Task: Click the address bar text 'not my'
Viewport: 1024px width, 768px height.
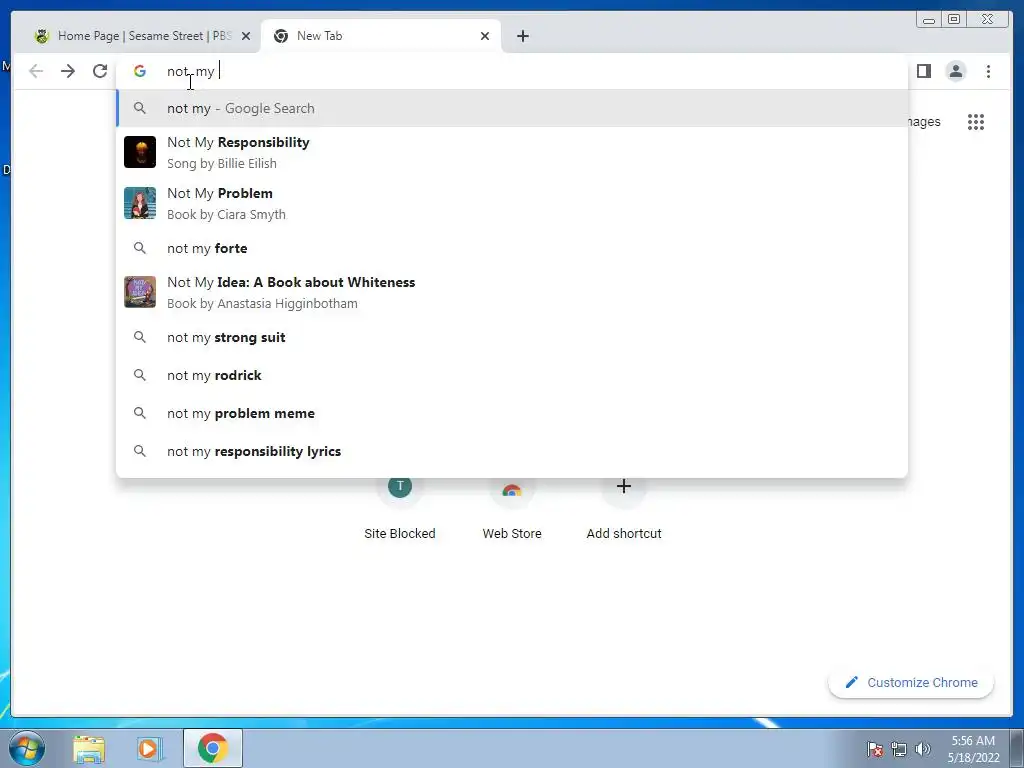Action: point(190,71)
